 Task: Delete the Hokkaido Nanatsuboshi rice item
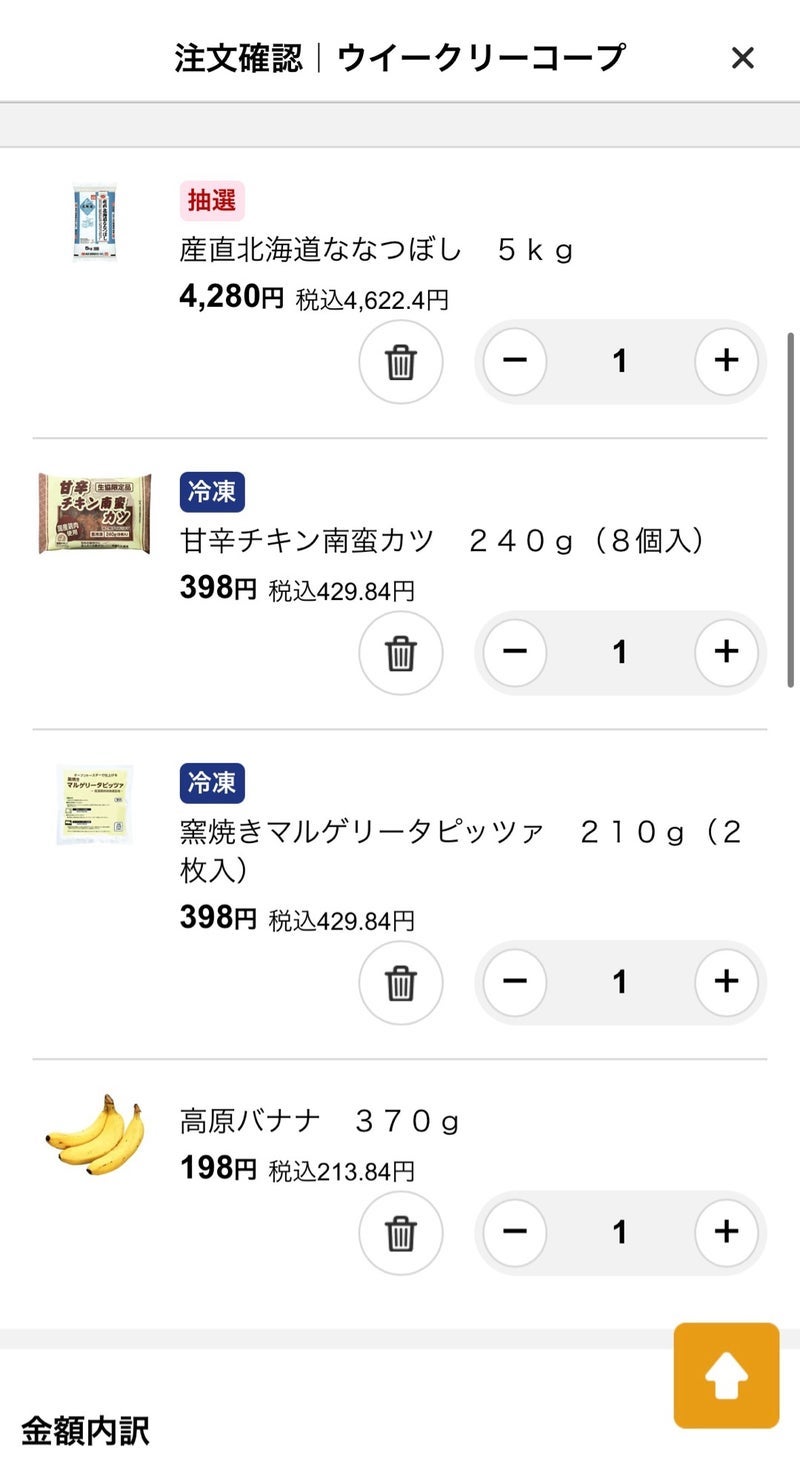(x=400, y=361)
